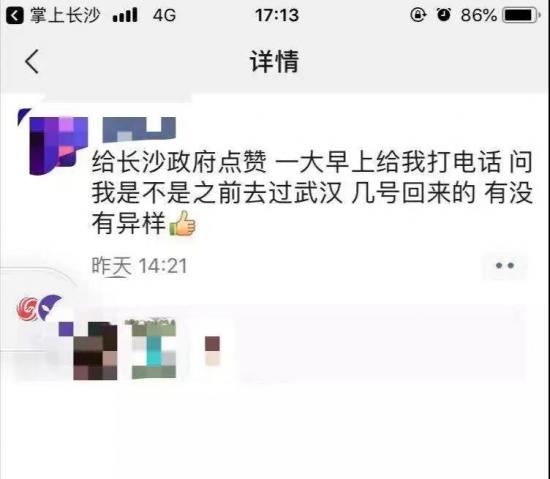Image resolution: width=550 pixels, height=479 pixels.
Task: Tap the cellular signal bars icon
Action: click(x=125, y=16)
